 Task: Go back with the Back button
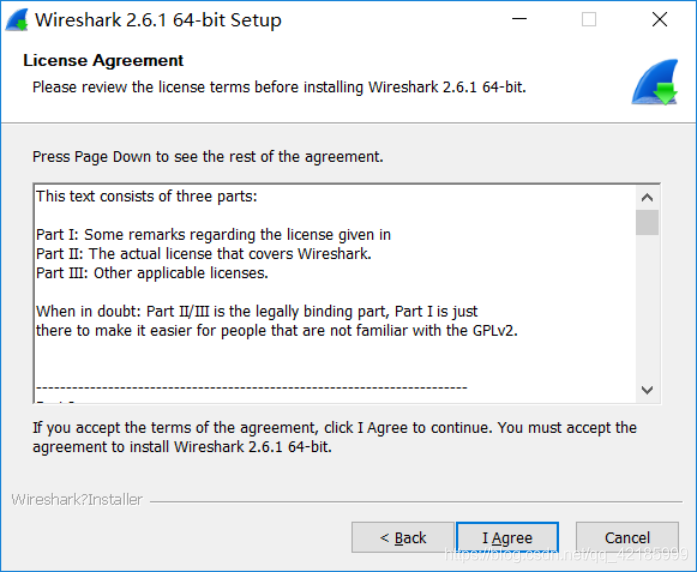pos(403,538)
